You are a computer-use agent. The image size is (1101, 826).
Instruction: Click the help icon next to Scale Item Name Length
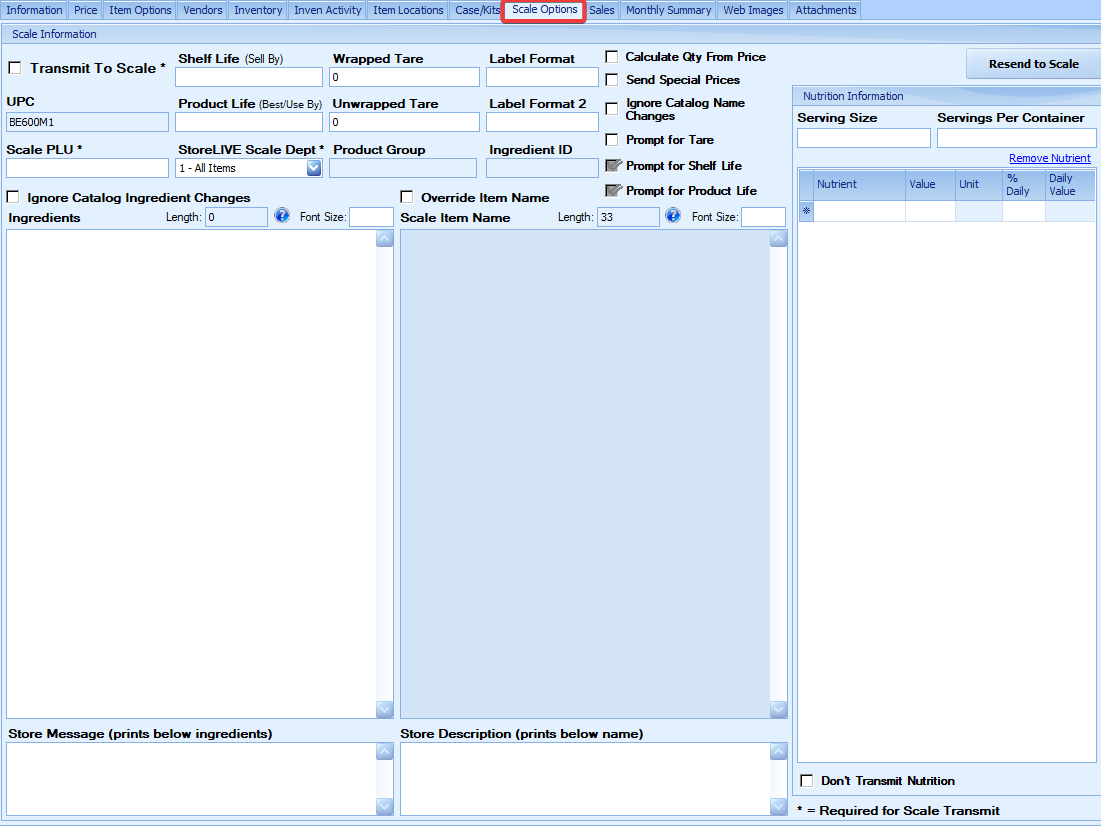[x=673, y=216]
